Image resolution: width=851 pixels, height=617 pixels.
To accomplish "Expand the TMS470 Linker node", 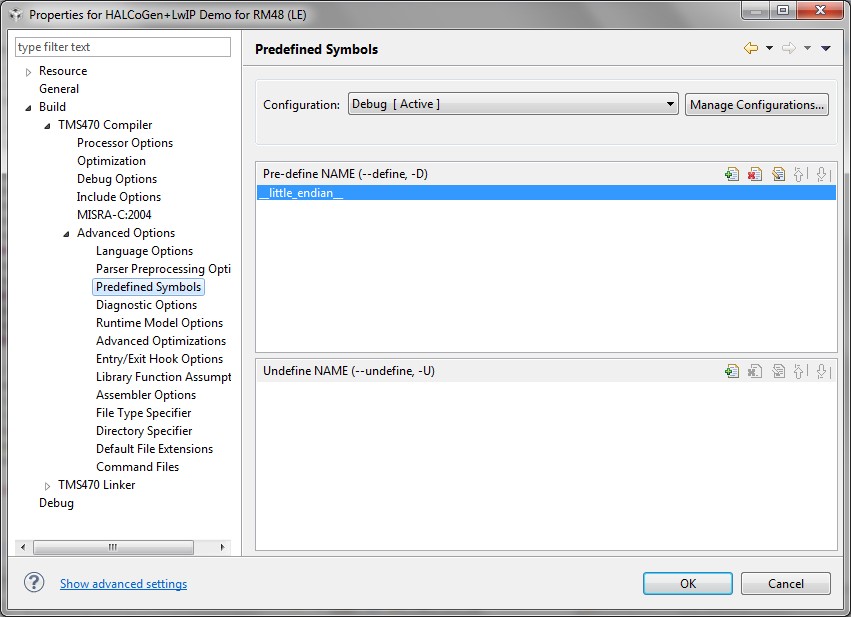I will point(47,486).
